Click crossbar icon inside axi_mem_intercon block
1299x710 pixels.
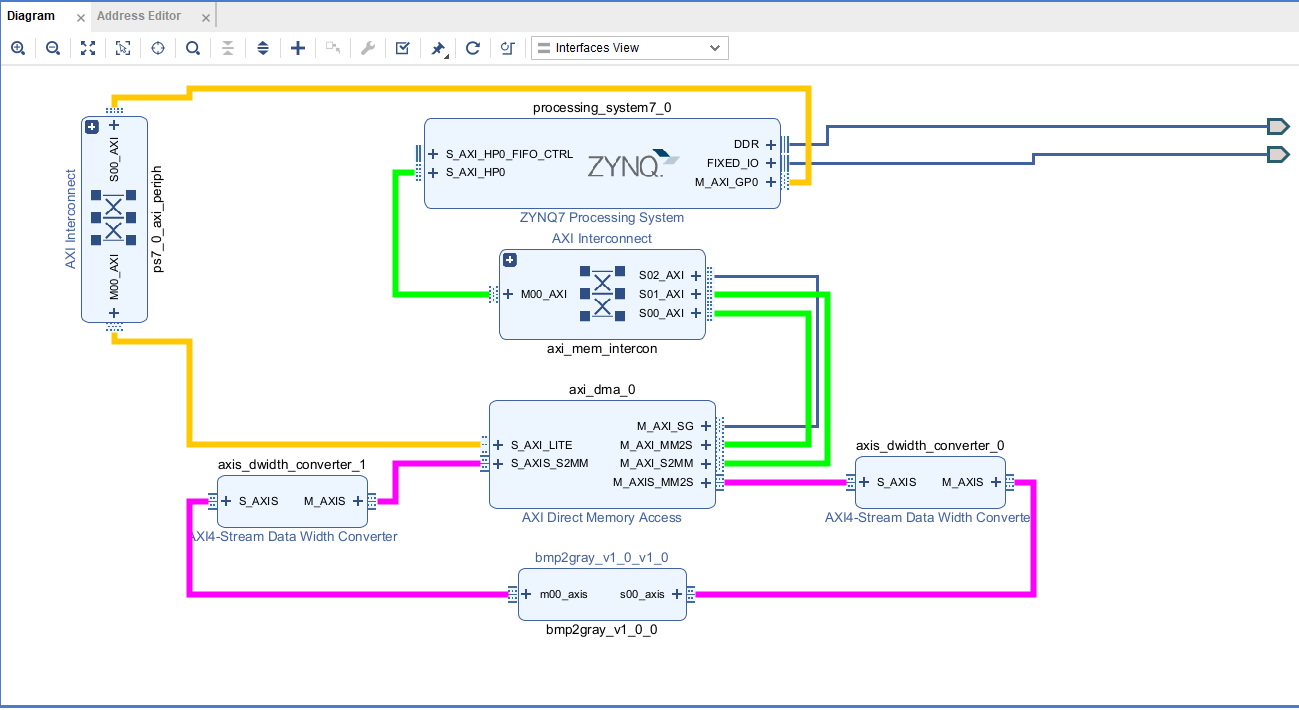pos(602,294)
